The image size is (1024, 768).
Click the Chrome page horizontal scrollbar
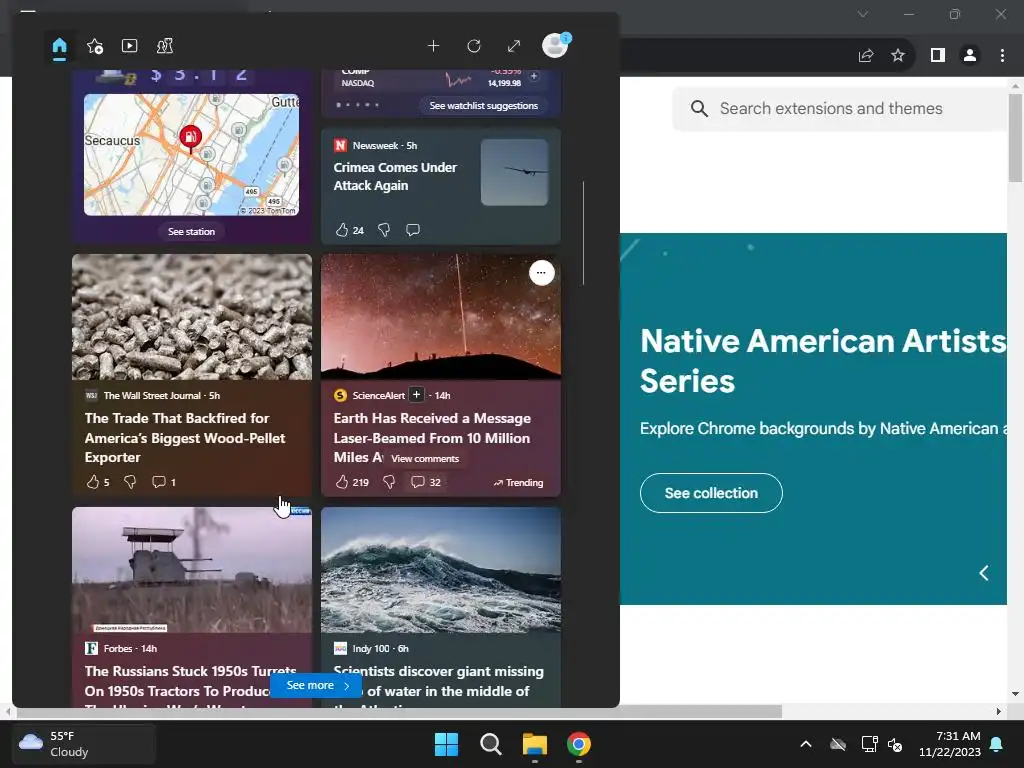click(x=397, y=711)
